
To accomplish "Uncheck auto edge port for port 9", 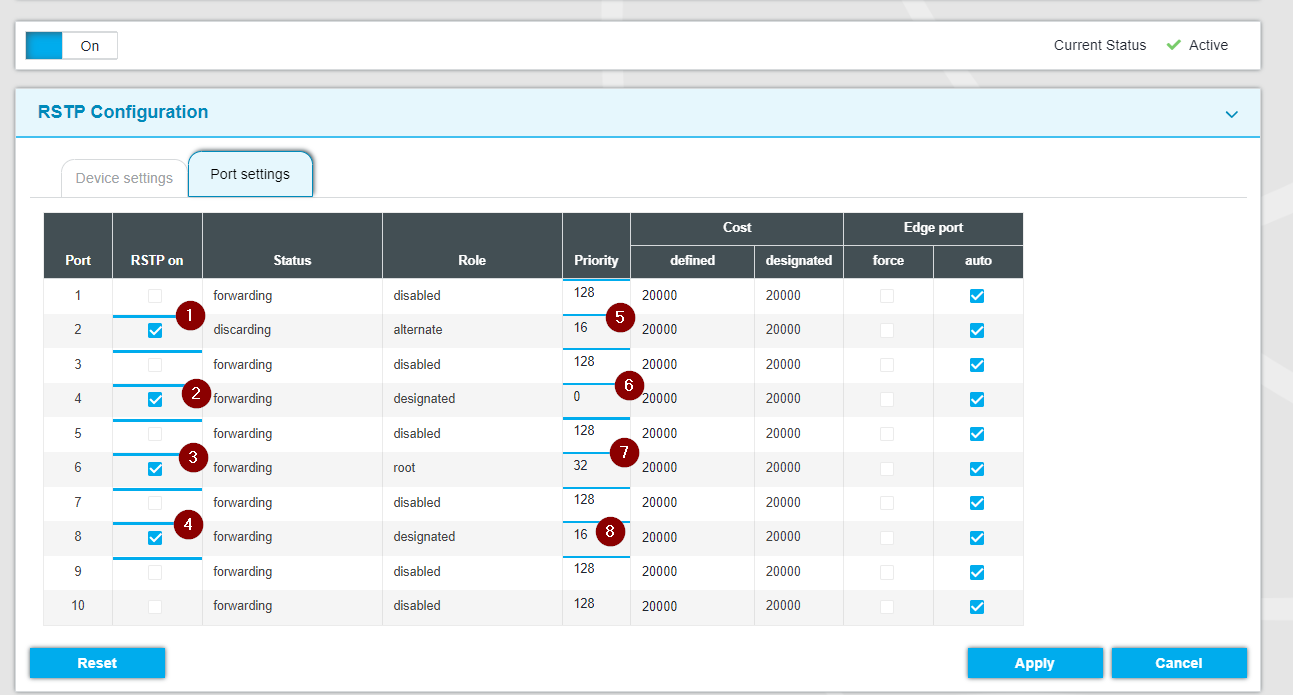I will tap(977, 572).
